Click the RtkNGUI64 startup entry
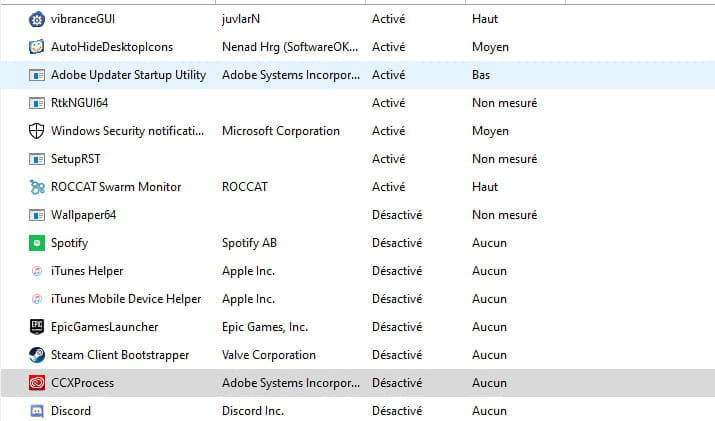 click(79, 103)
